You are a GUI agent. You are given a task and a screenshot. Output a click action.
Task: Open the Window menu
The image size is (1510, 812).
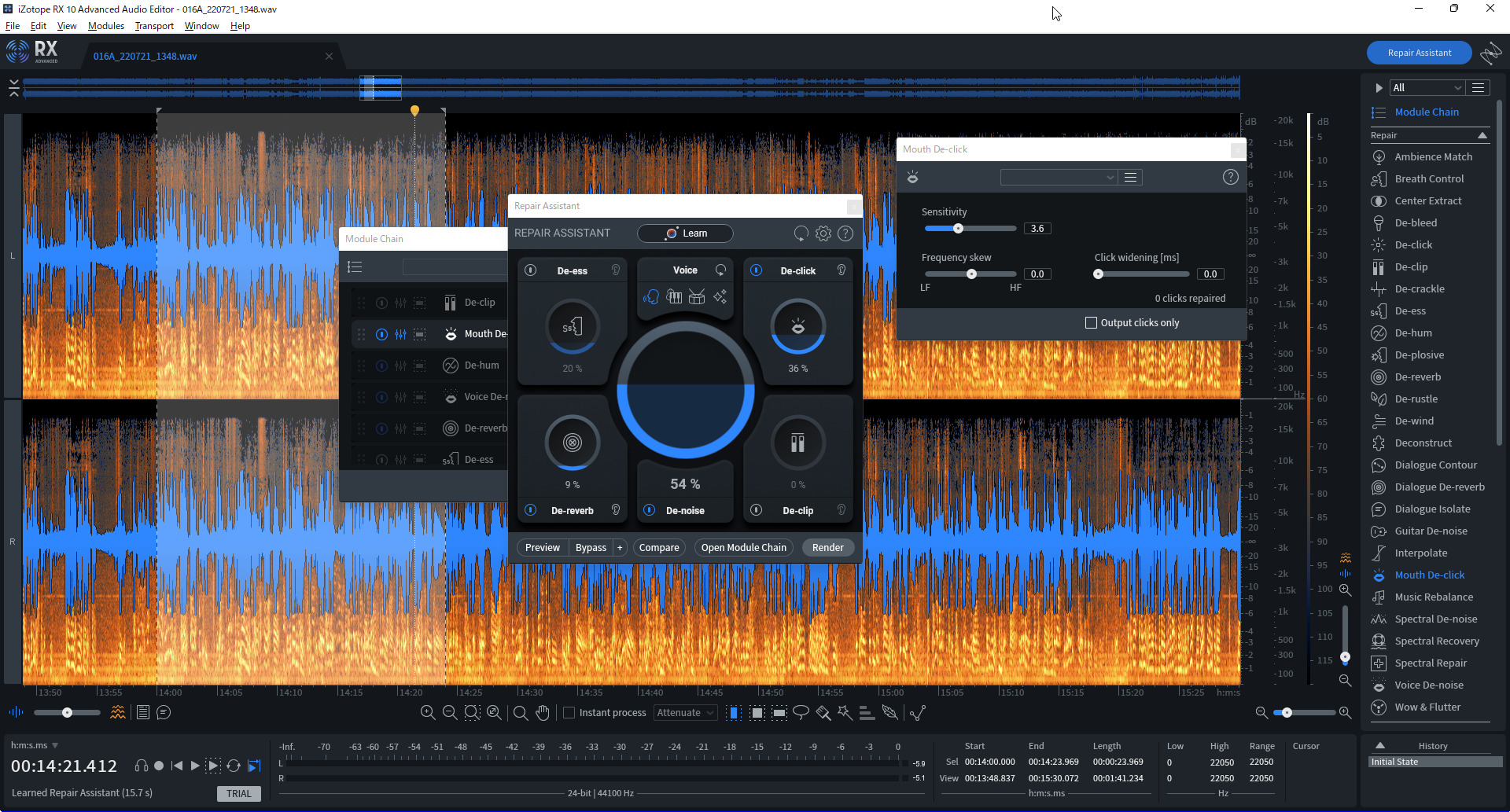point(201,26)
